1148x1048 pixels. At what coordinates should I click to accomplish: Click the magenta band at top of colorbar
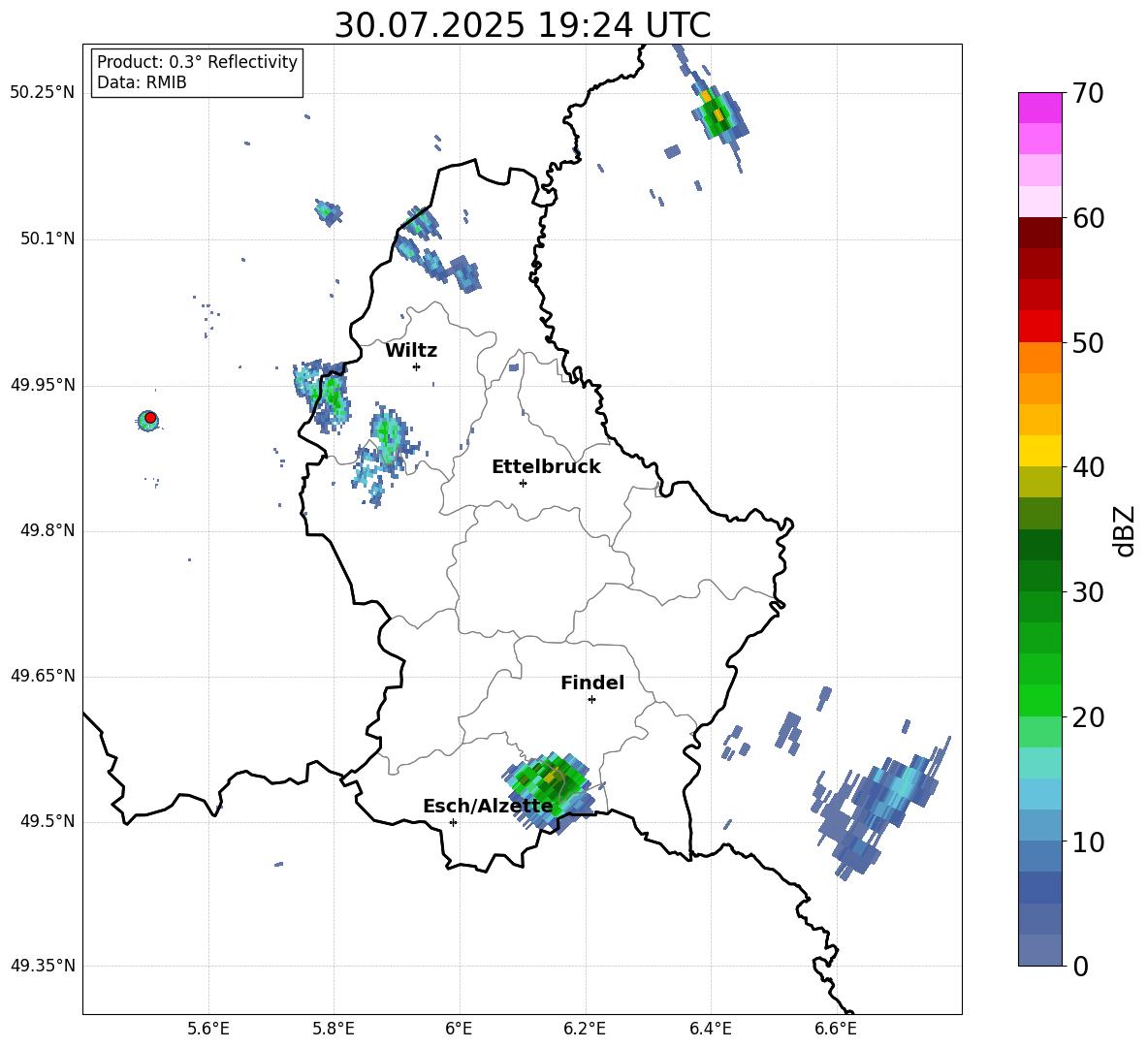tap(1039, 108)
